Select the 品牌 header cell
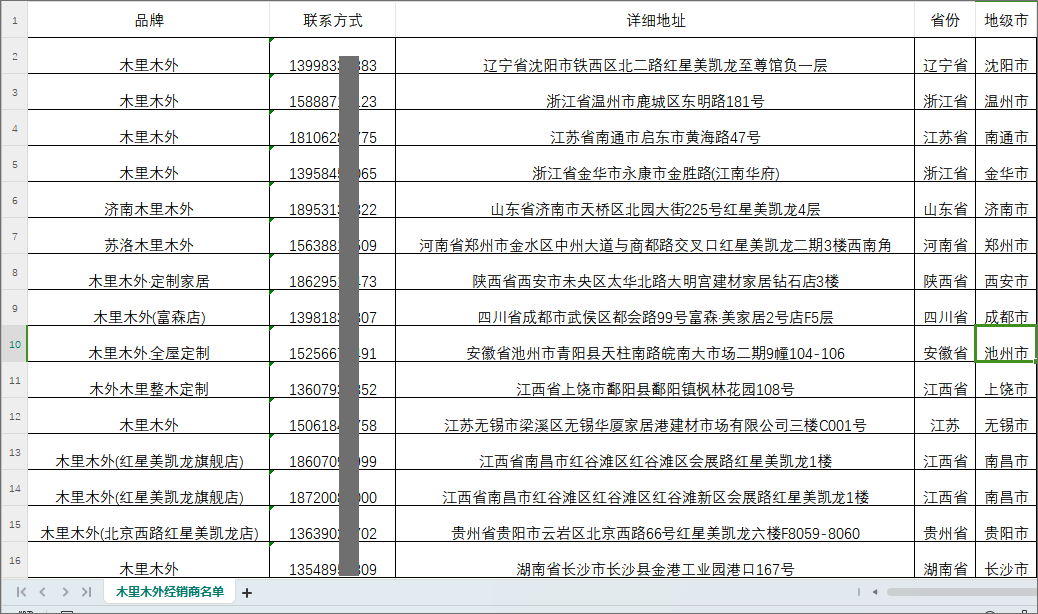Viewport: 1038px width, 614px height. click(x=148, y=20)
